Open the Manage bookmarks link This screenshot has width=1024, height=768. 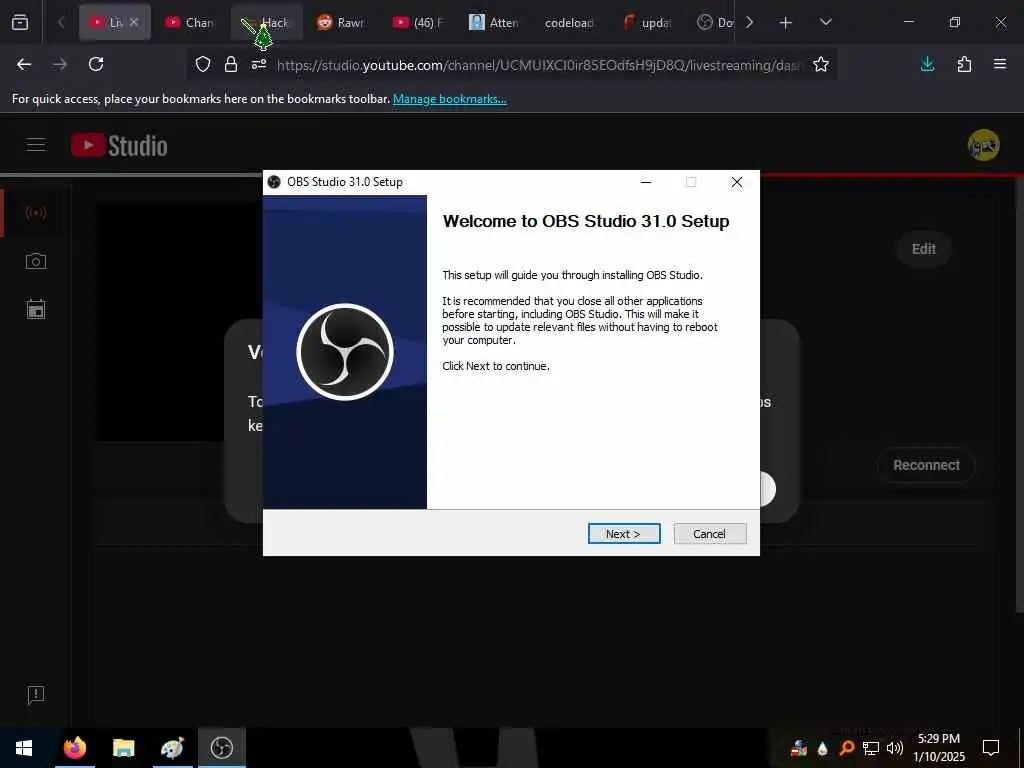point(449,99)
